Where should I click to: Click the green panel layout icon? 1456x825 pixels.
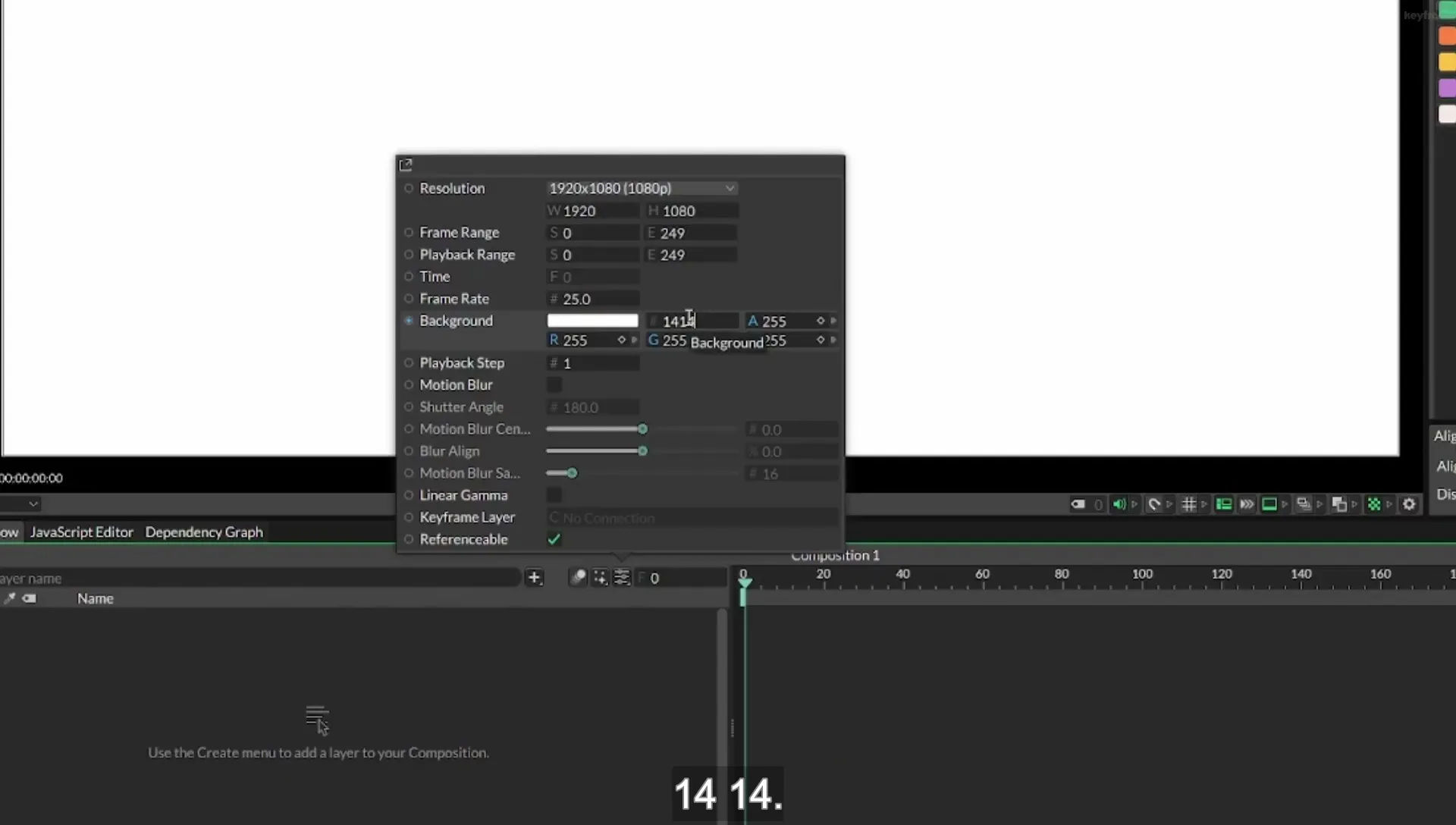pos(1223,504)
